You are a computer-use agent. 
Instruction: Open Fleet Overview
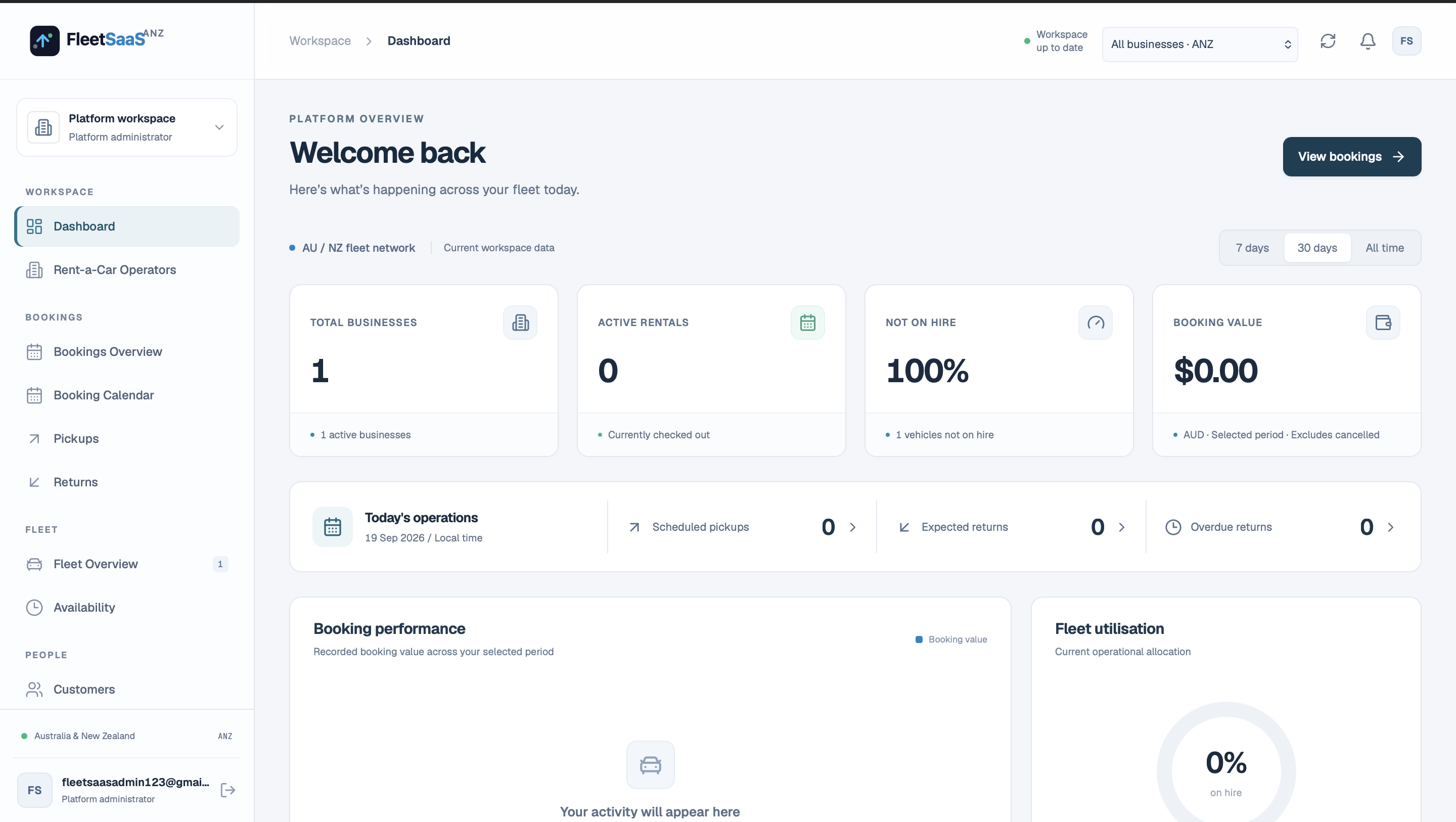tap(126, 564)
